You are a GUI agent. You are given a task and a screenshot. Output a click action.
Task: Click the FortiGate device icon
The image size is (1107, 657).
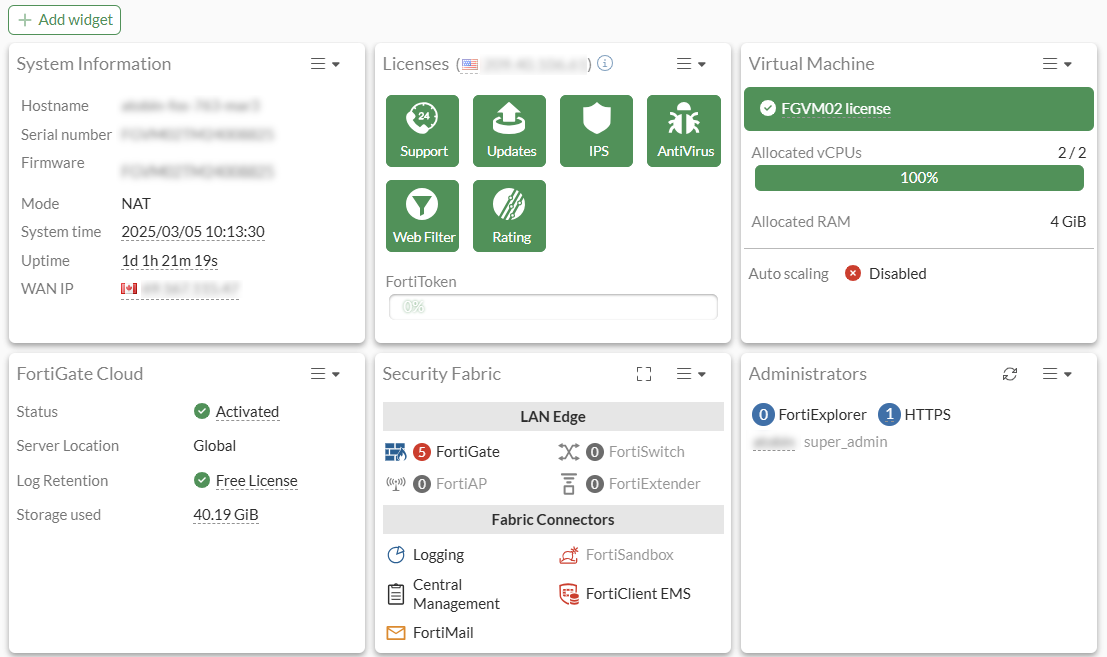(395, 452)
